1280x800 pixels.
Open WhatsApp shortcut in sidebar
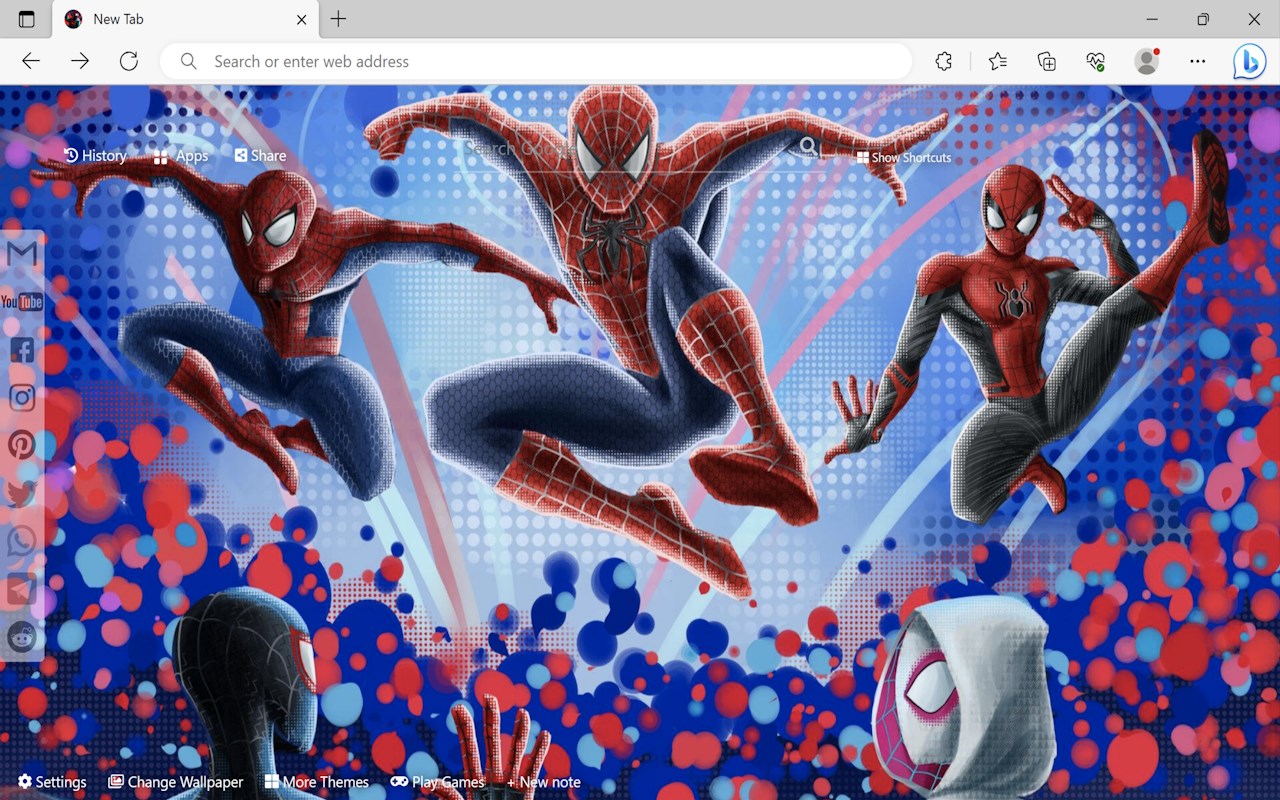[22, 541]
